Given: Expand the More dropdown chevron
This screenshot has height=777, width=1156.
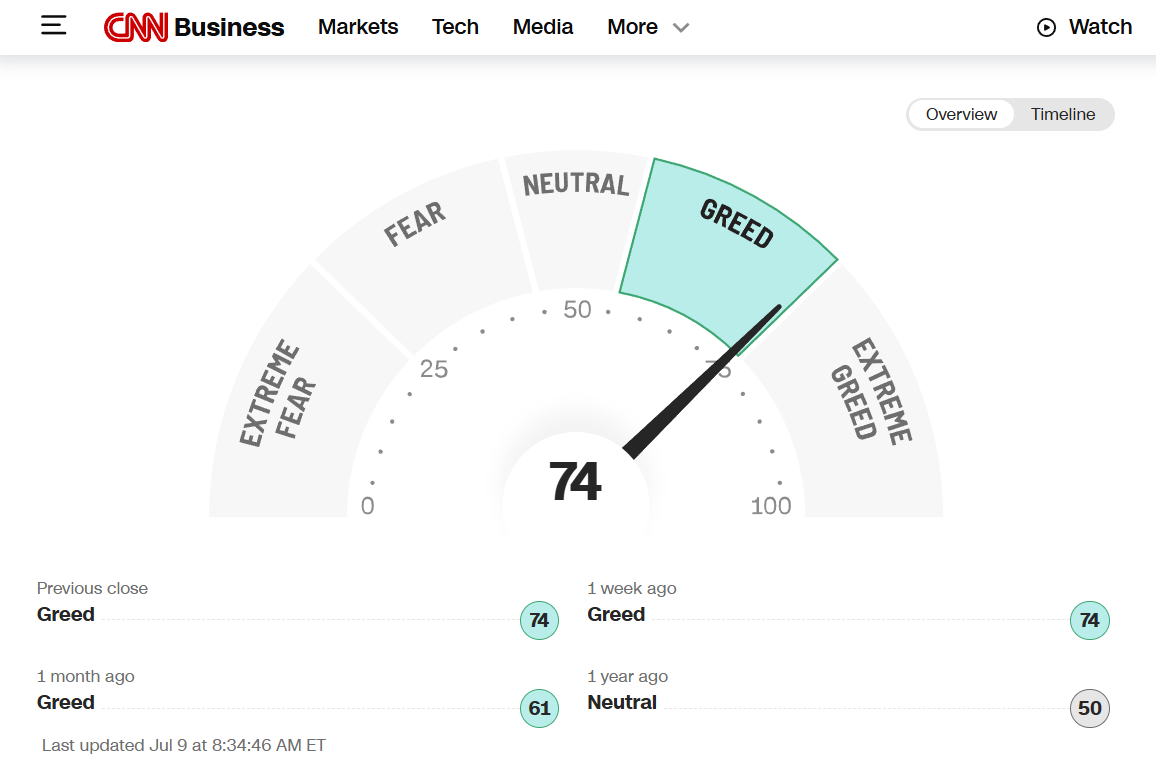Looking at the screenshot, I should 681,28.
